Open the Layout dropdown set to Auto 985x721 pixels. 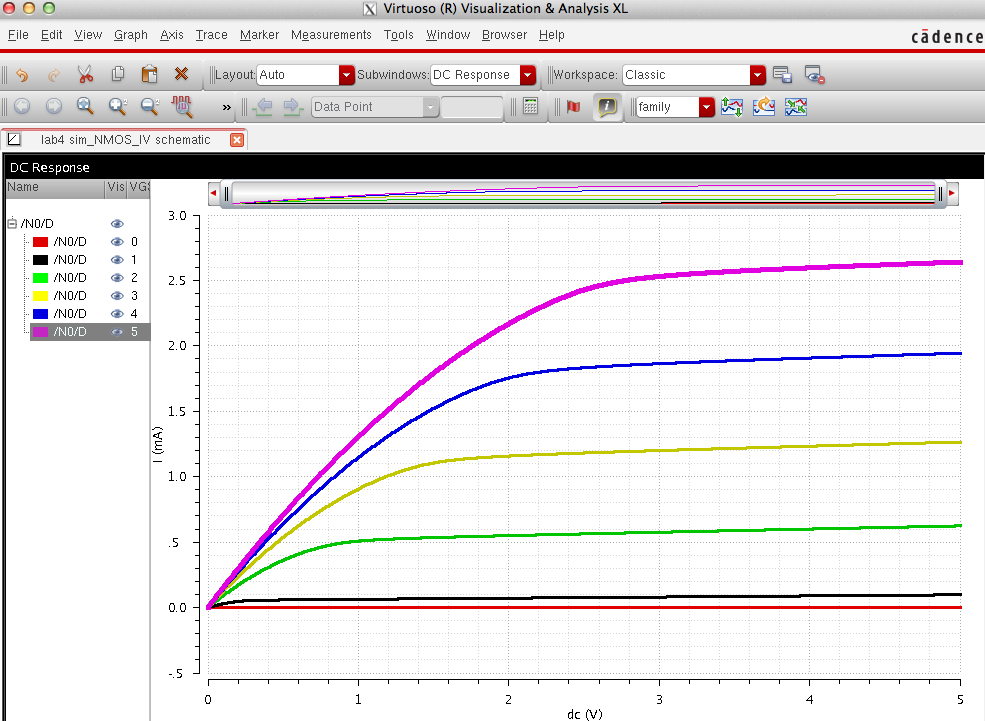pos(347,75)
